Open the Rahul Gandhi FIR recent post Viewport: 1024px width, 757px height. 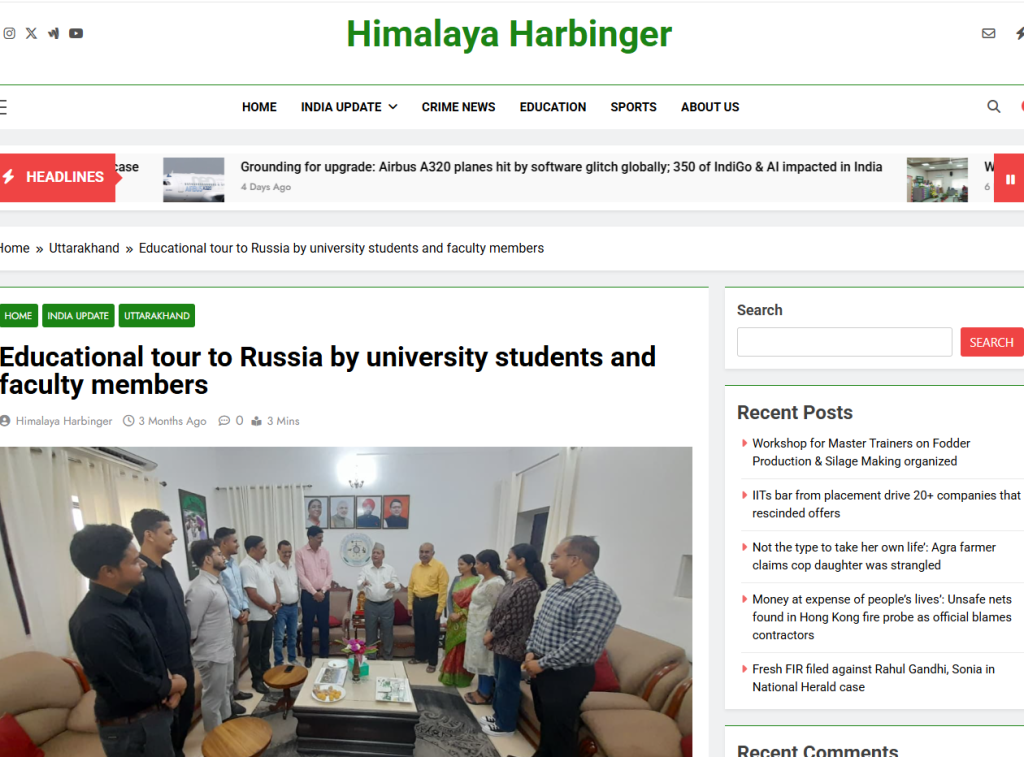873,678
